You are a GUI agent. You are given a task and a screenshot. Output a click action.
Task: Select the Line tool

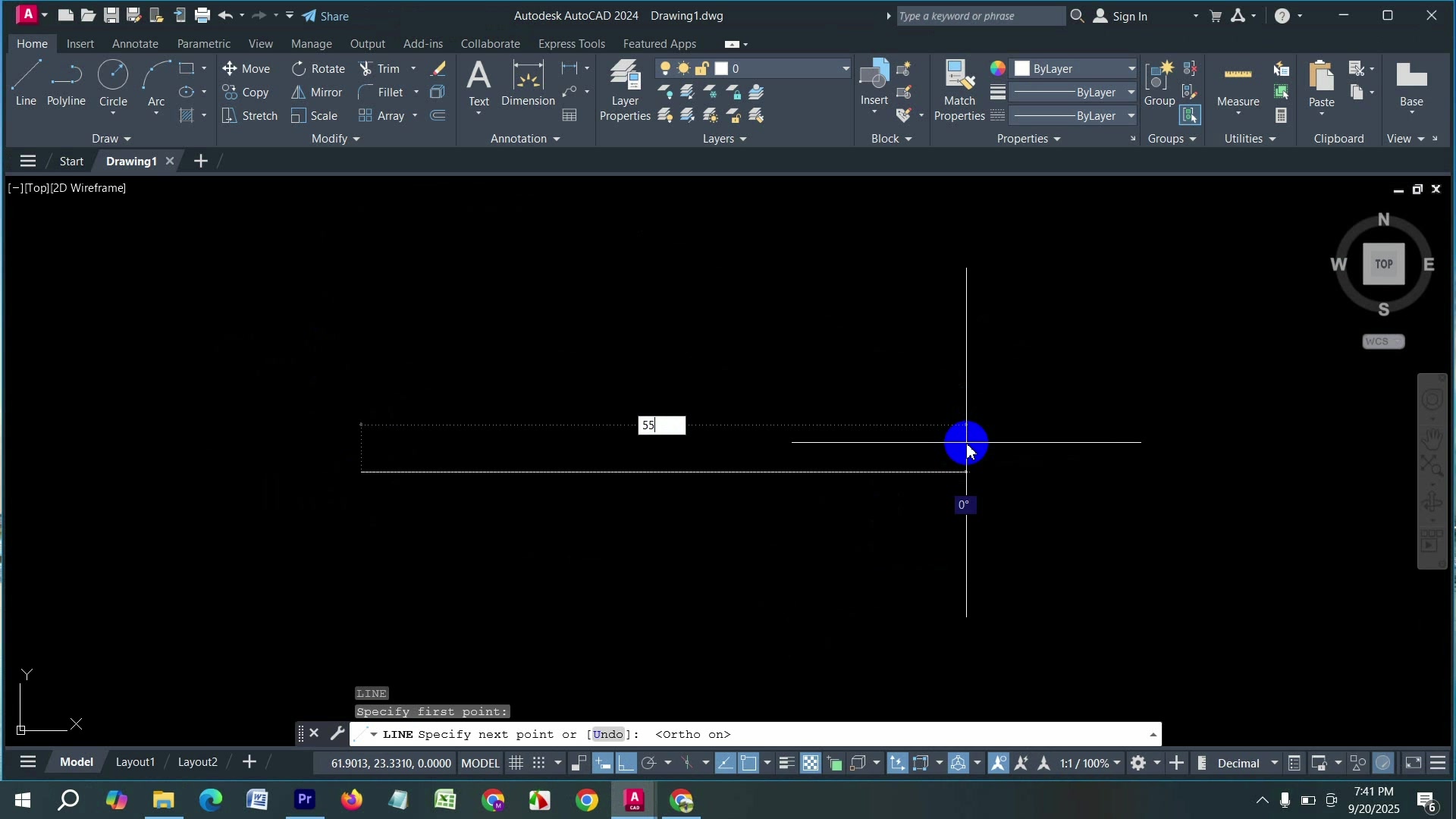point(26,83)
